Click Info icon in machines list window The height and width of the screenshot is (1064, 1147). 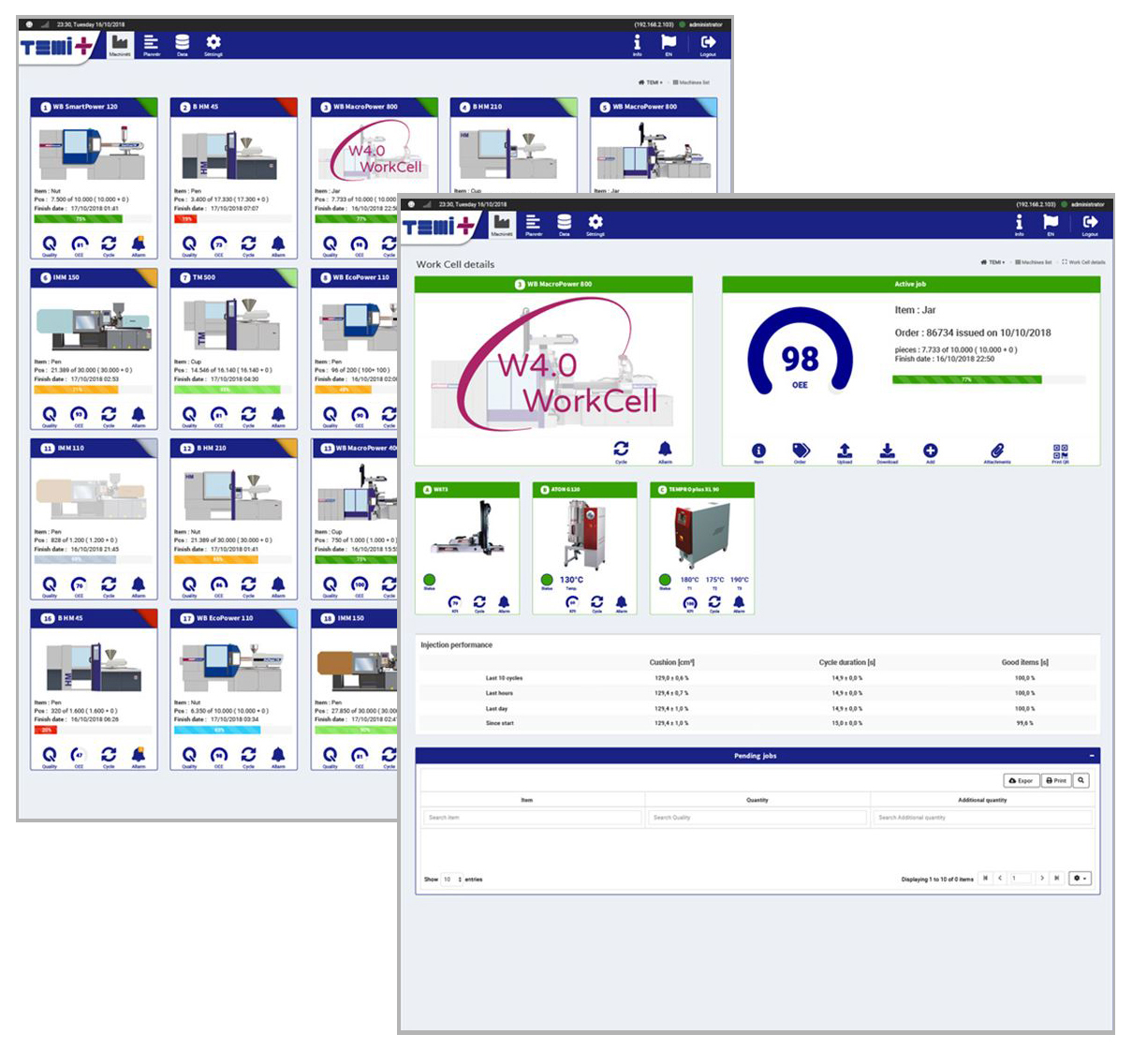637,45
